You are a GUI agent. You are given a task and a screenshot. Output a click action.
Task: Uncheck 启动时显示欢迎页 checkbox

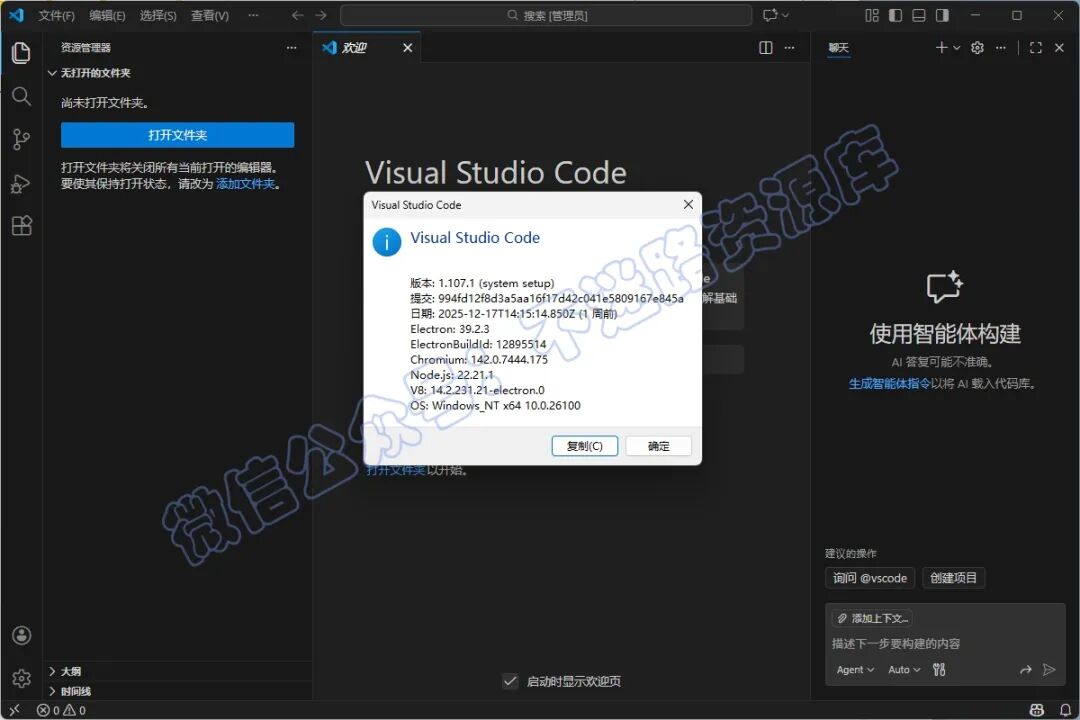click(510, 681)
